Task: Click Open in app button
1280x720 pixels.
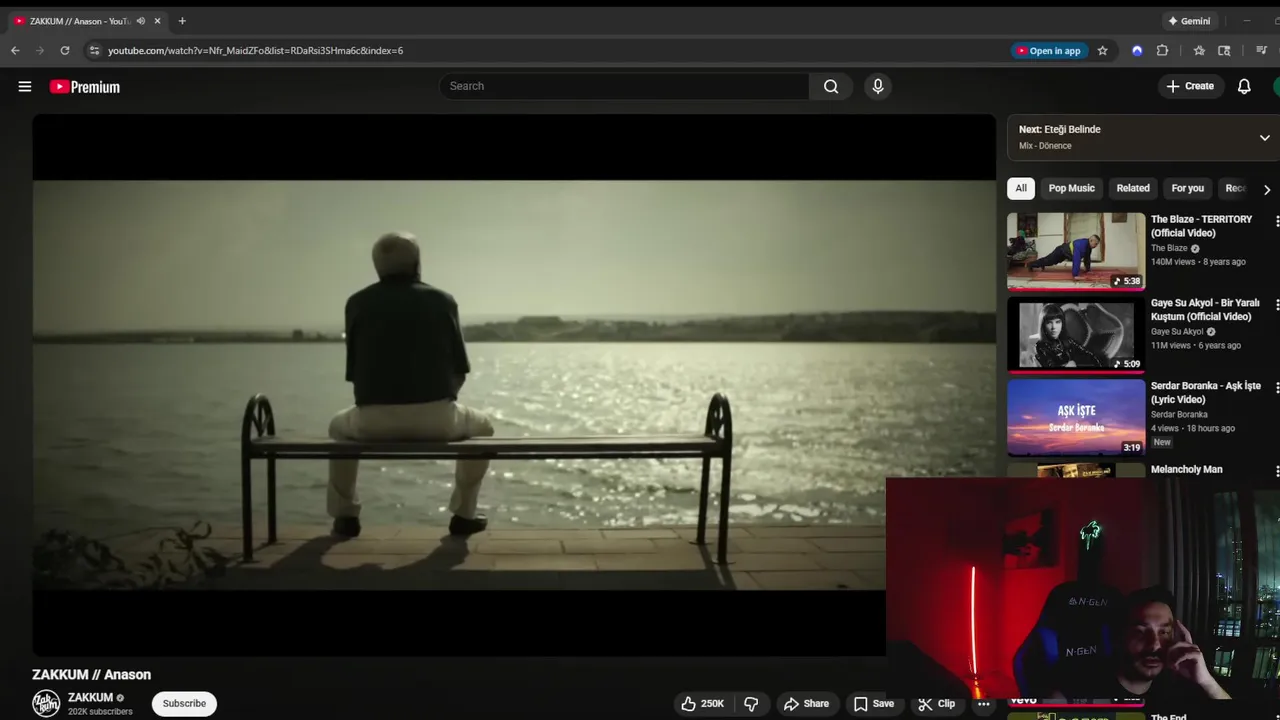Action: coord(1049,51)
